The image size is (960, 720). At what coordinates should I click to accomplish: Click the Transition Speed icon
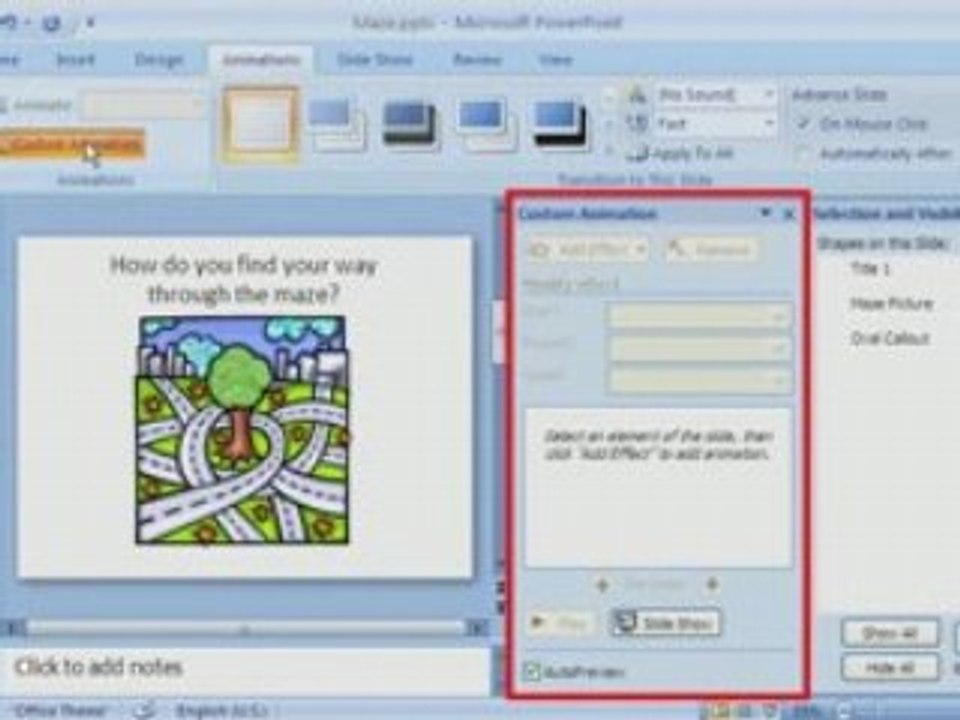coord(637,124)
